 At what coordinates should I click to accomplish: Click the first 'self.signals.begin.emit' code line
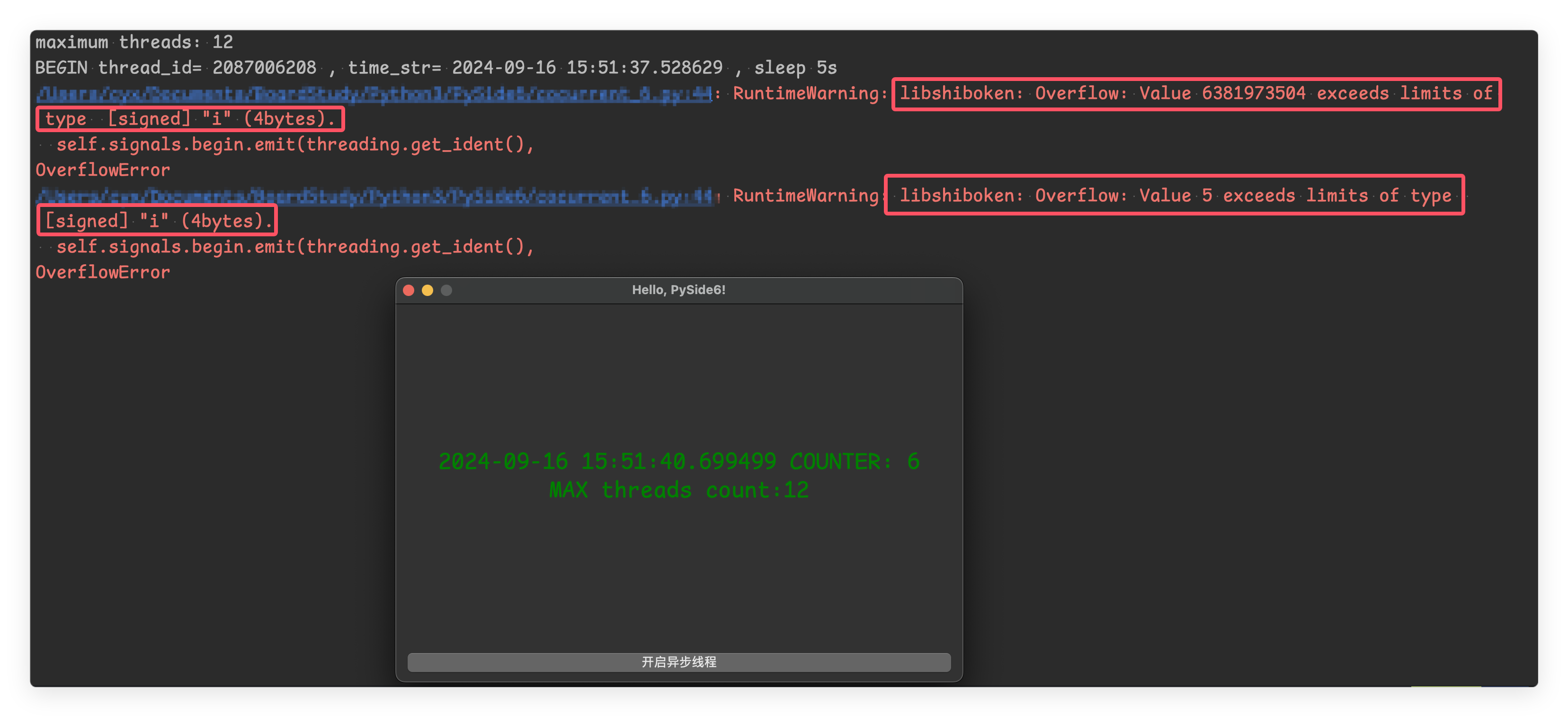(x=295, y=145)
